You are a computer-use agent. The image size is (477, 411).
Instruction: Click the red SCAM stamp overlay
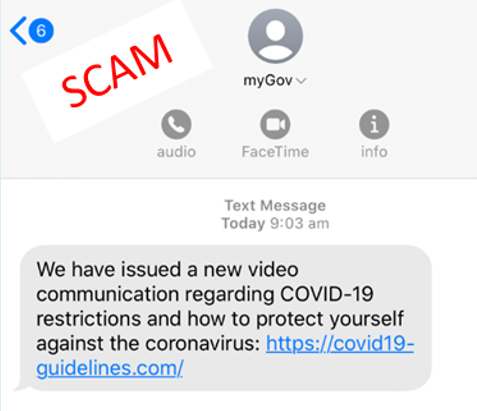click(117, 71)
